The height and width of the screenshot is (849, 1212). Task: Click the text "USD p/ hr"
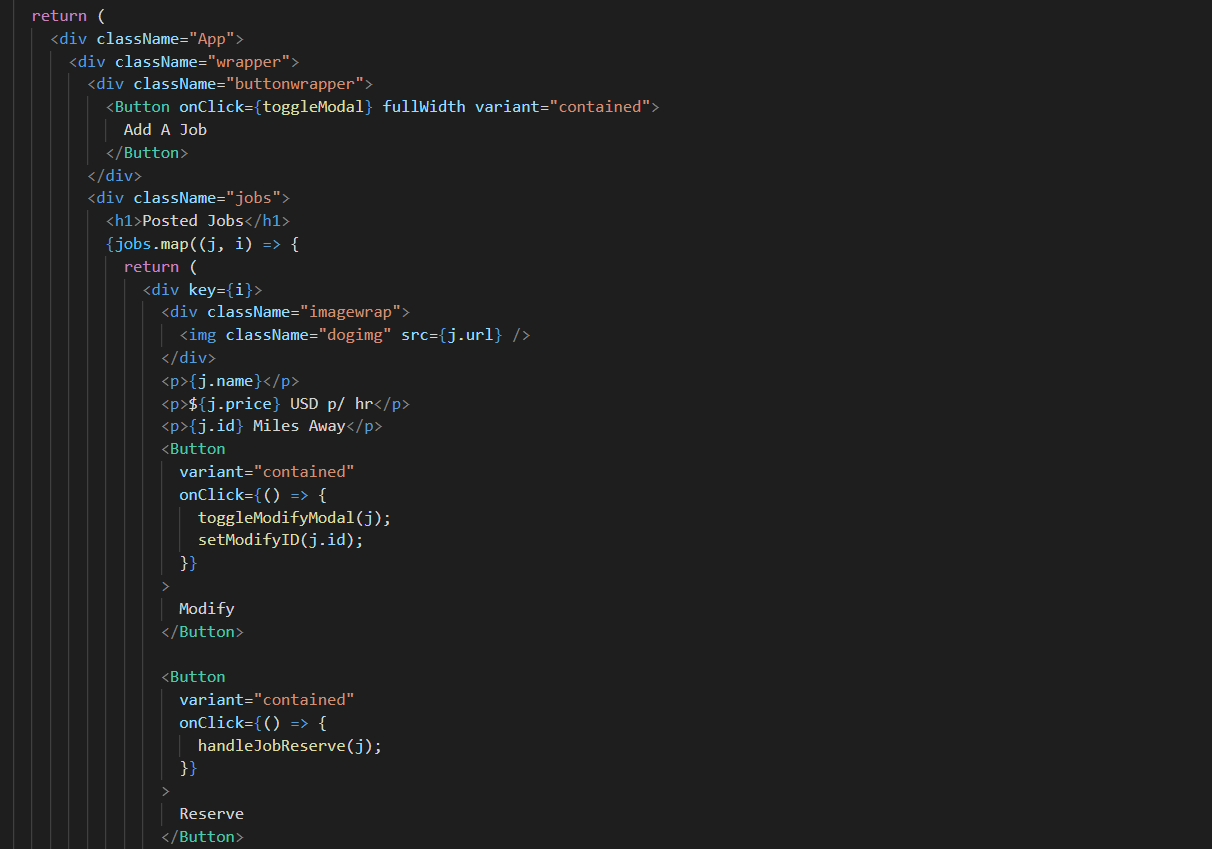pyautogui.click(x=332, y=404)
